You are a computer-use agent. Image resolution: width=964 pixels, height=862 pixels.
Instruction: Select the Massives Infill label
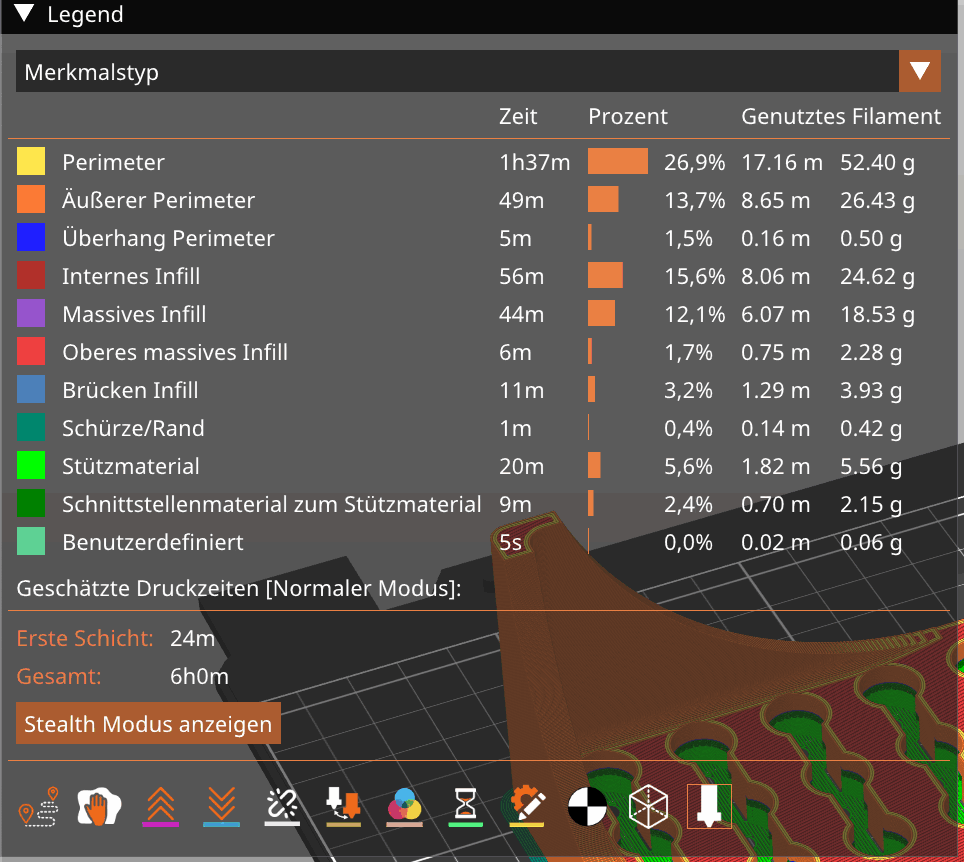click(x=134, y=314)
